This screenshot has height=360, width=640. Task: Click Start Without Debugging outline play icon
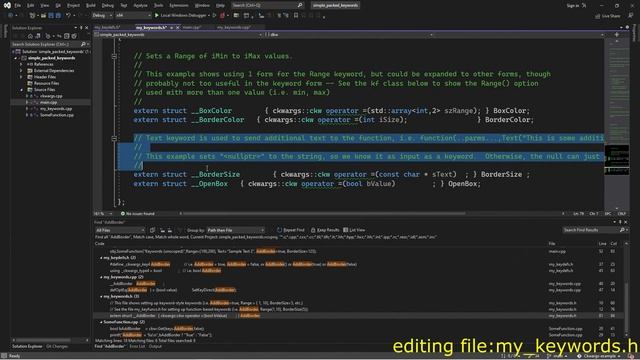click(x=215, y=16)
